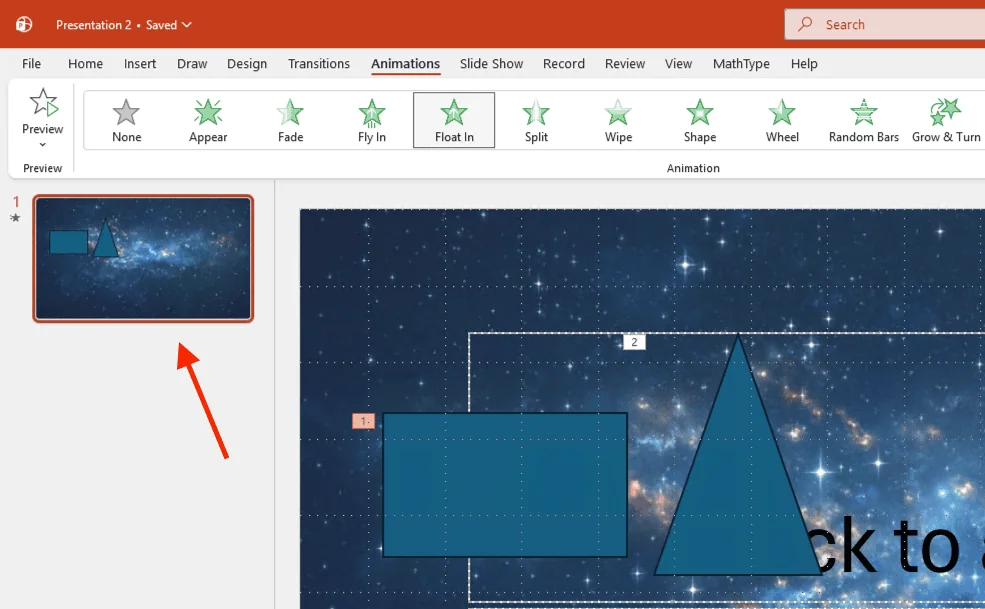Viewport: 985px width, 609px height.
Task: Open the Saved status dropdown in the title bar
Action: [168, 25]
